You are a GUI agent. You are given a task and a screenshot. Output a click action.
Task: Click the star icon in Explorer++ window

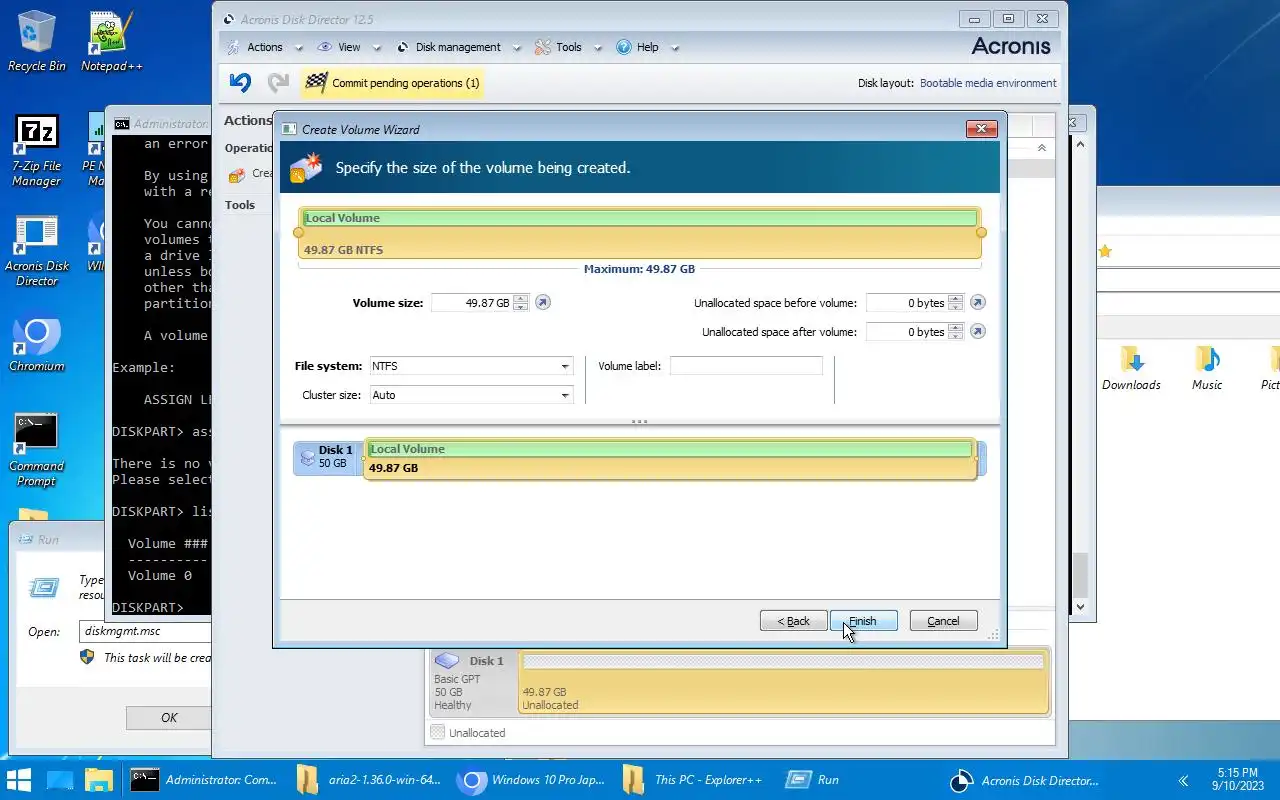tap(1105, 252)
